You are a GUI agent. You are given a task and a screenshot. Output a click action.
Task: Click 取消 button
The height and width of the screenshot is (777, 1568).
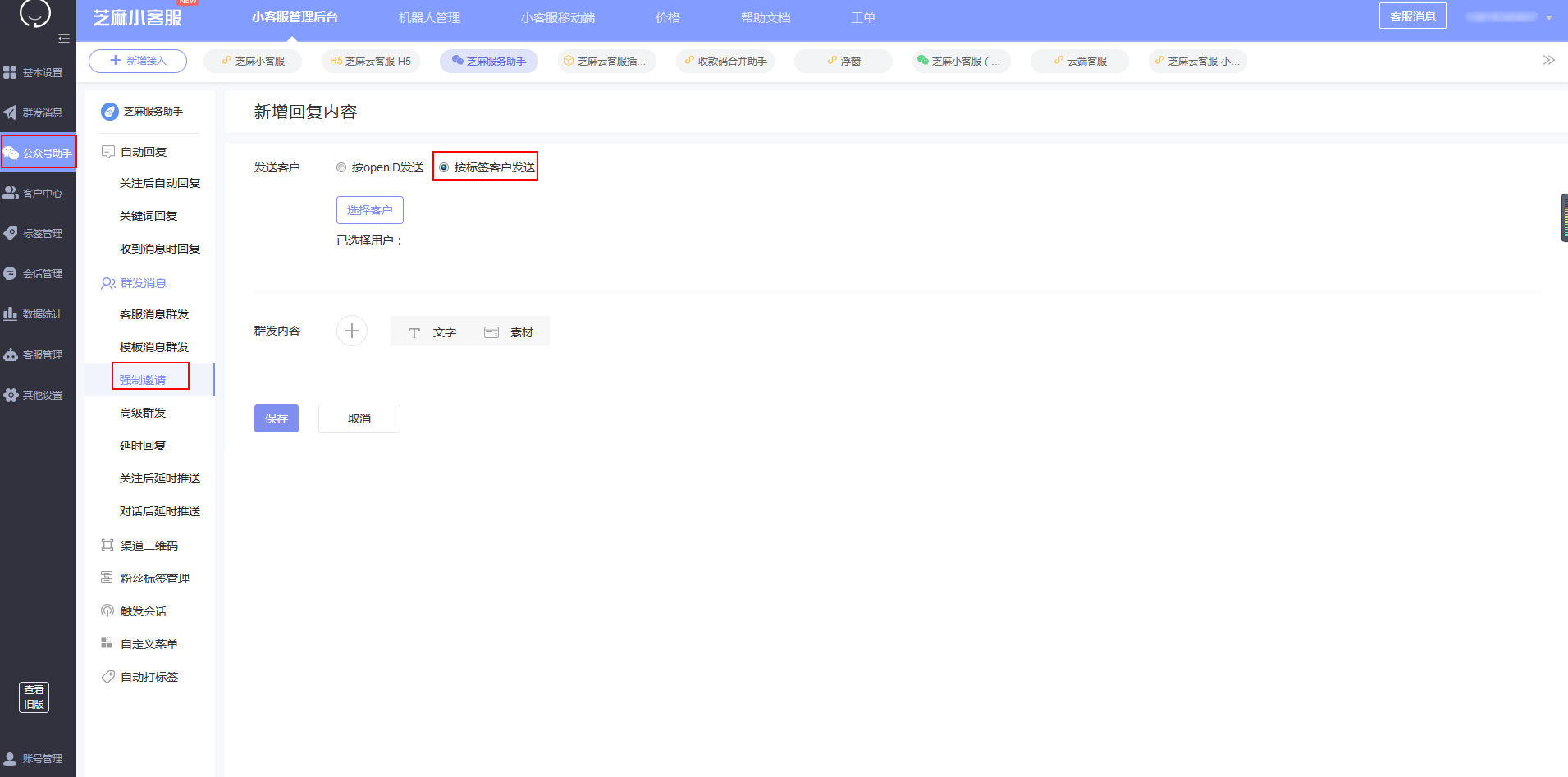[359, 418]
